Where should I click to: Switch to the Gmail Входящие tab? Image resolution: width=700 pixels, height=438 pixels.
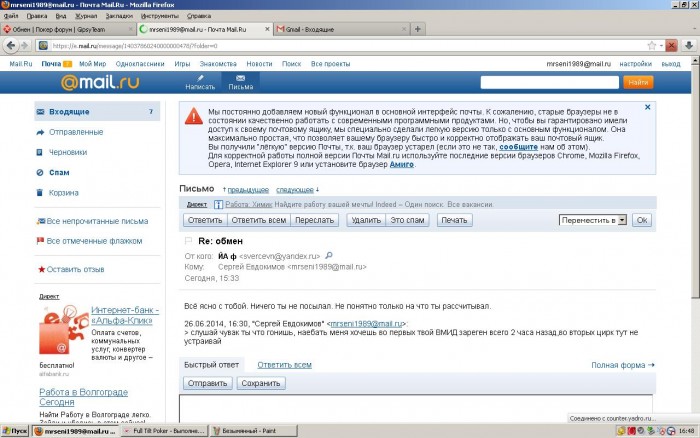(x=342, y=29)
